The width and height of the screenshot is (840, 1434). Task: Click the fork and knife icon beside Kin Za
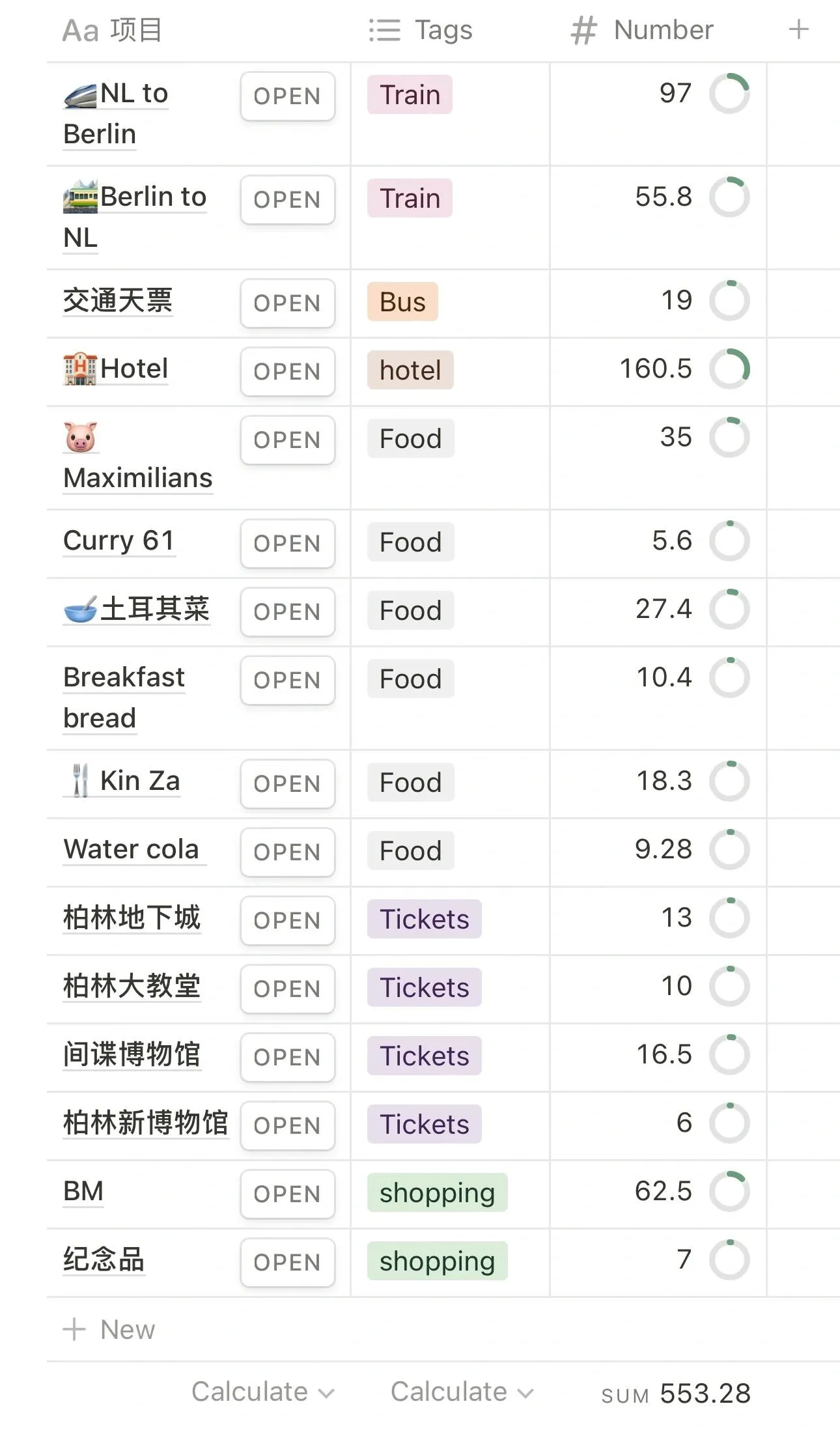pyautogui.click(x=80, y=780)
